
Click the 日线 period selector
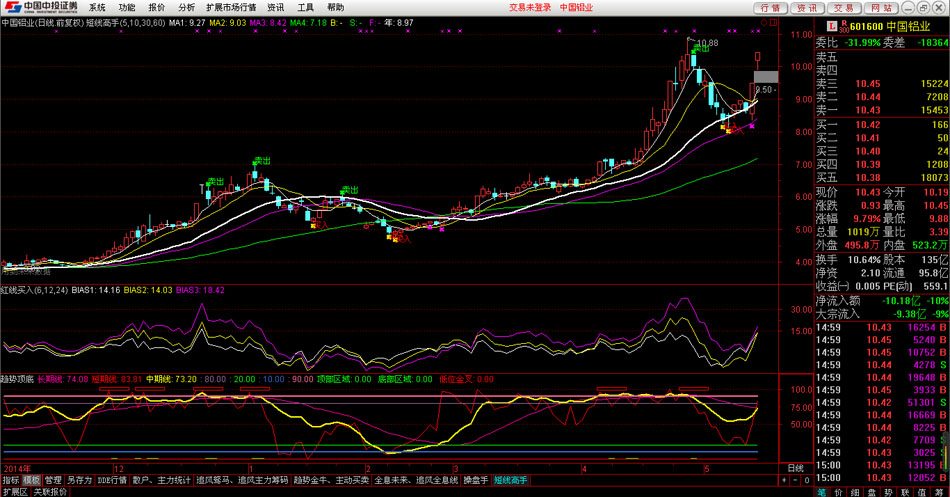[796, 469]
